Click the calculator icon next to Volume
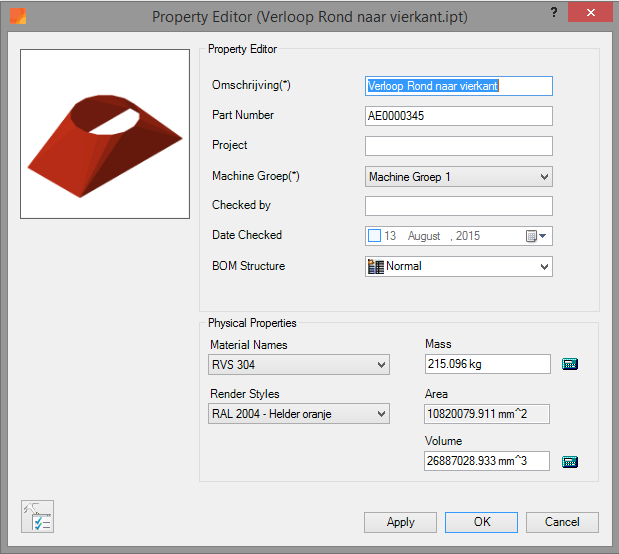The height and width of the screenshot is (554, 619). pos(570,462)
